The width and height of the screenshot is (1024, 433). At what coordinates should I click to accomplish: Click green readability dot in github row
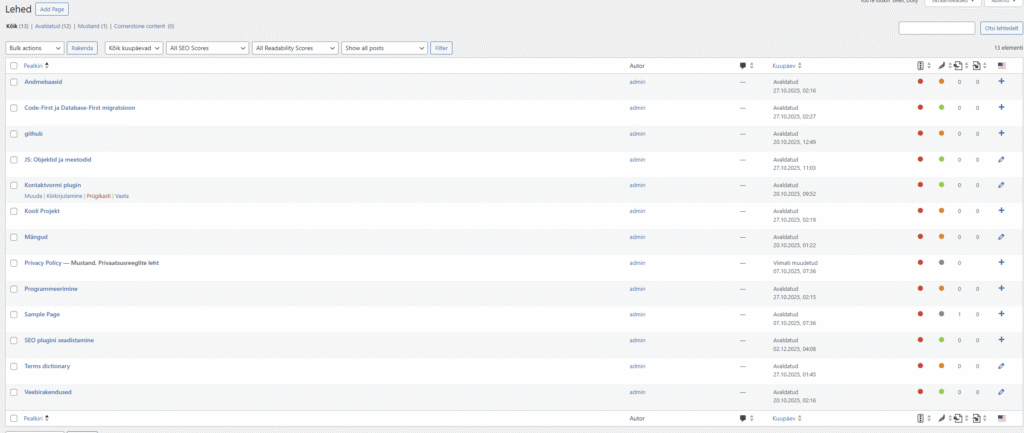(941, 133)
